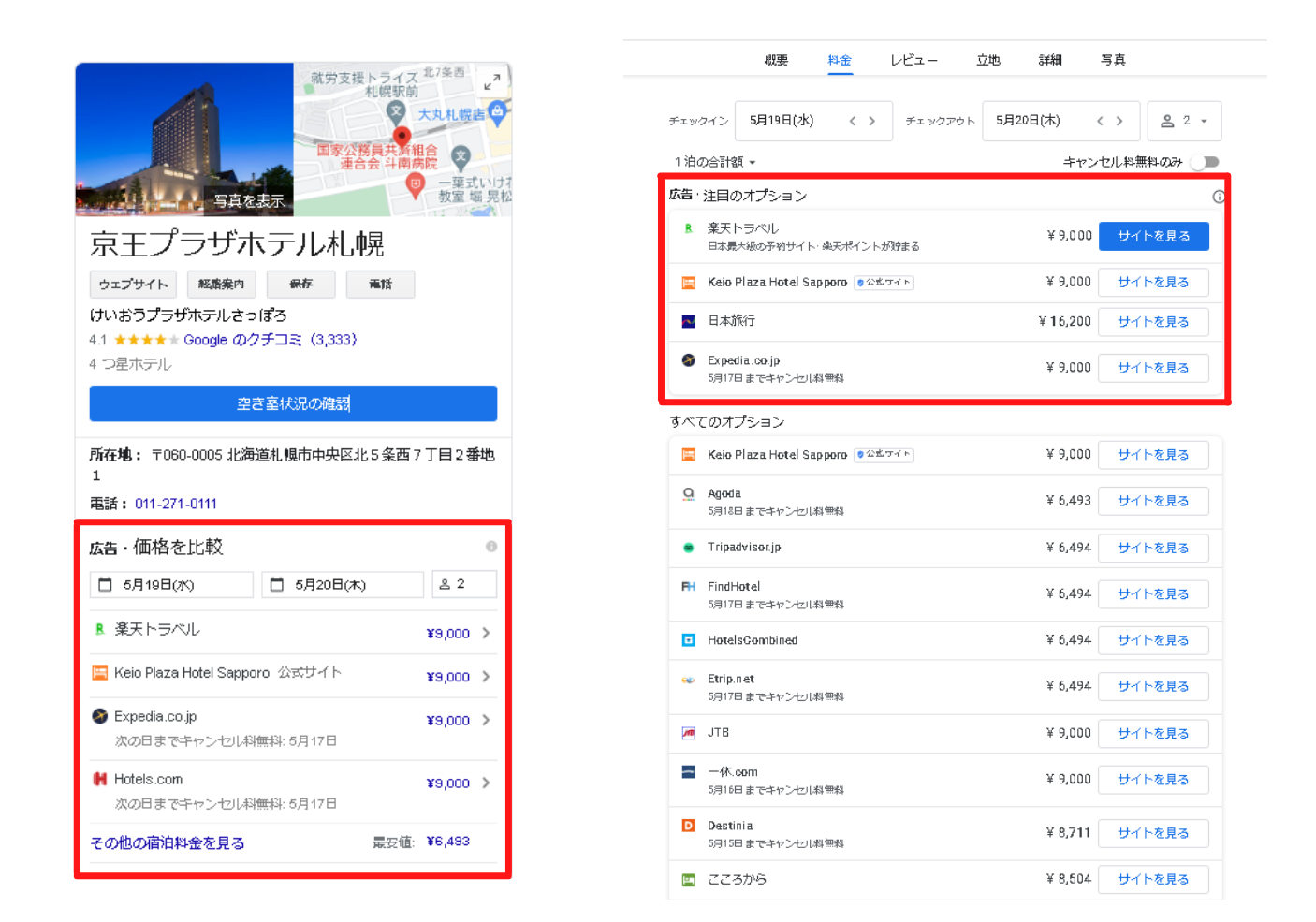Click サイトを見る for Agoda ¥6,493
Screen dimensions: 1316x922
click(1154, 501)
